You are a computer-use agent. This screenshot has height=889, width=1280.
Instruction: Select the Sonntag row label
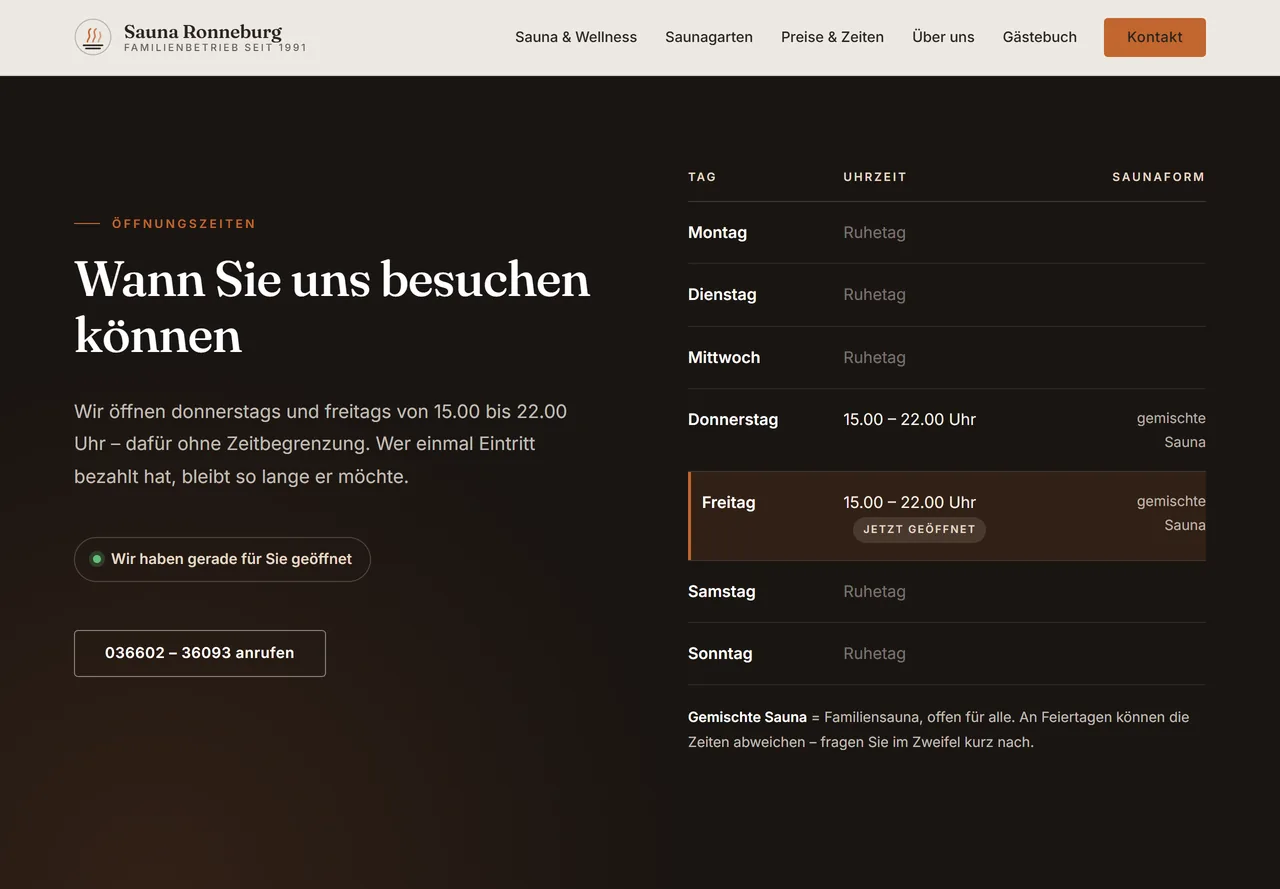tap(720, 653)
